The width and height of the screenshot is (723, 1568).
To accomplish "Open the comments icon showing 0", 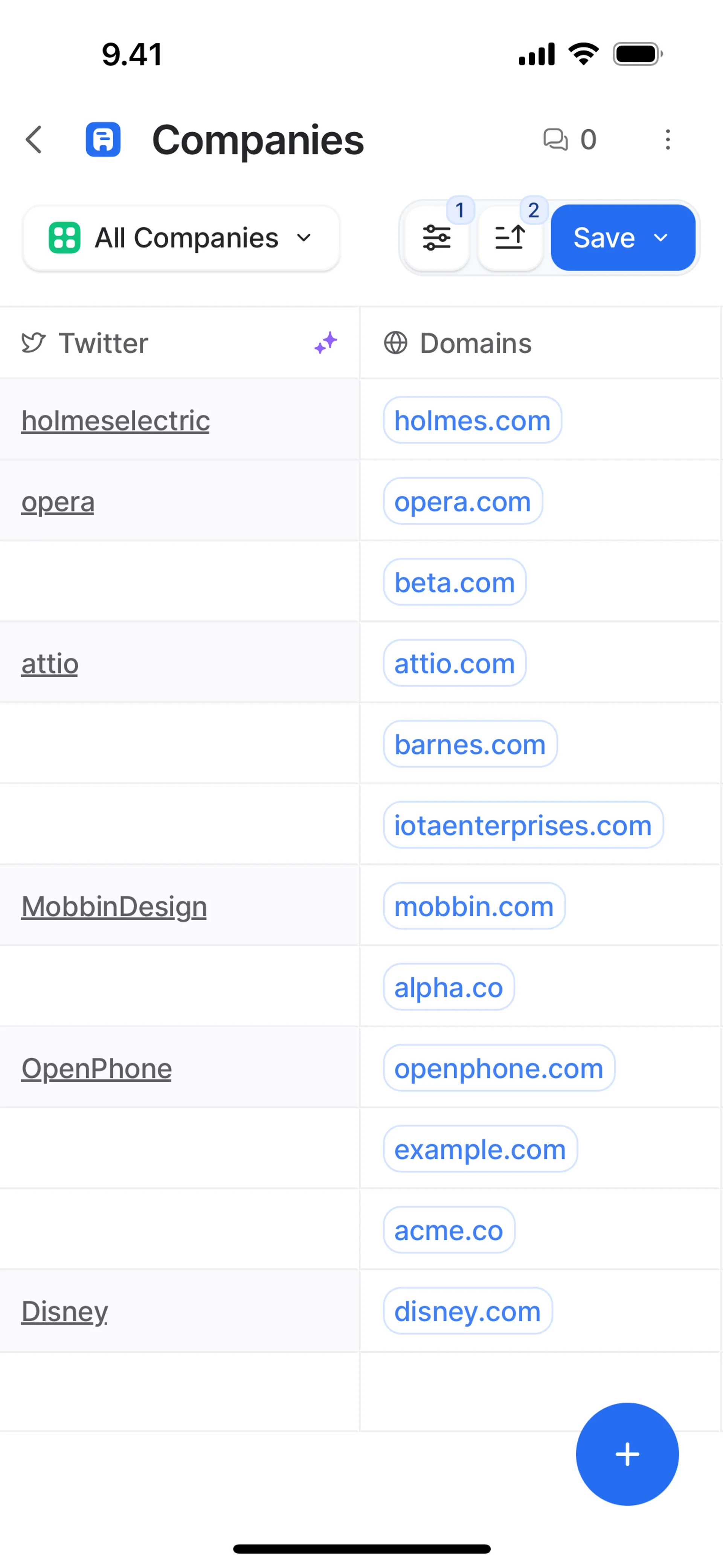I will (569, 139).
